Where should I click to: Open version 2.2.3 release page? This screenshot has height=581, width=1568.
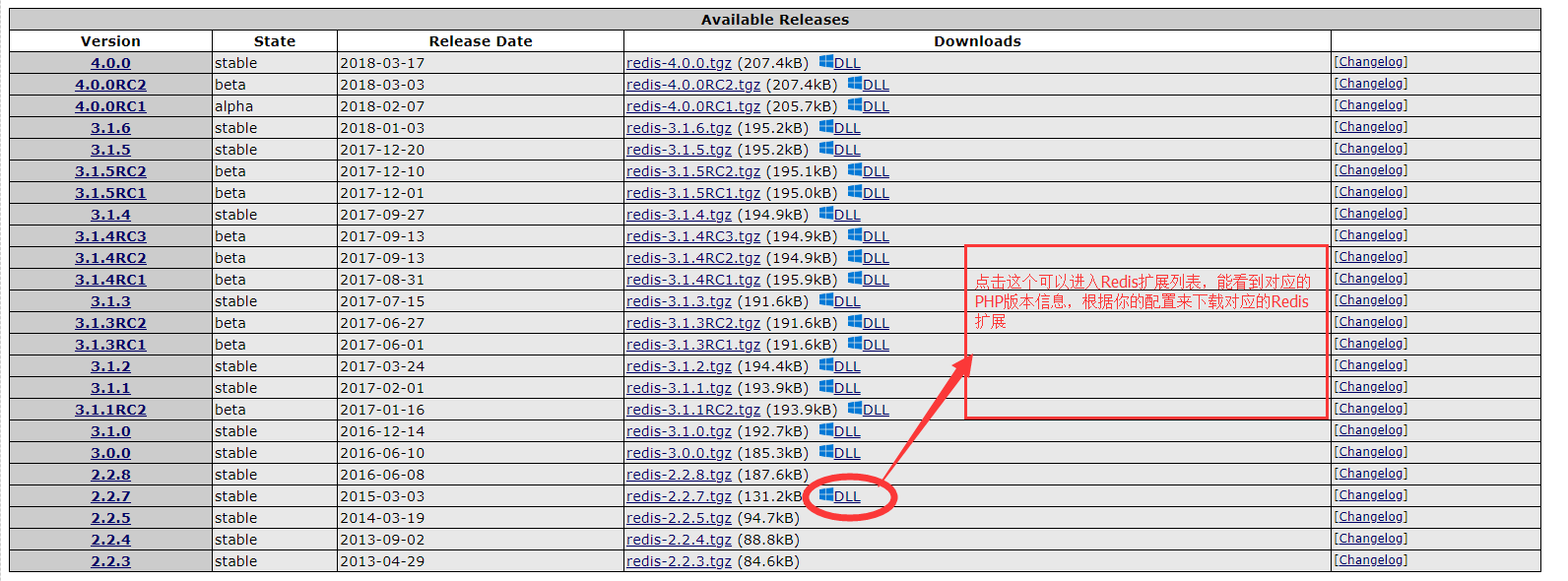[x=110, y=561]
